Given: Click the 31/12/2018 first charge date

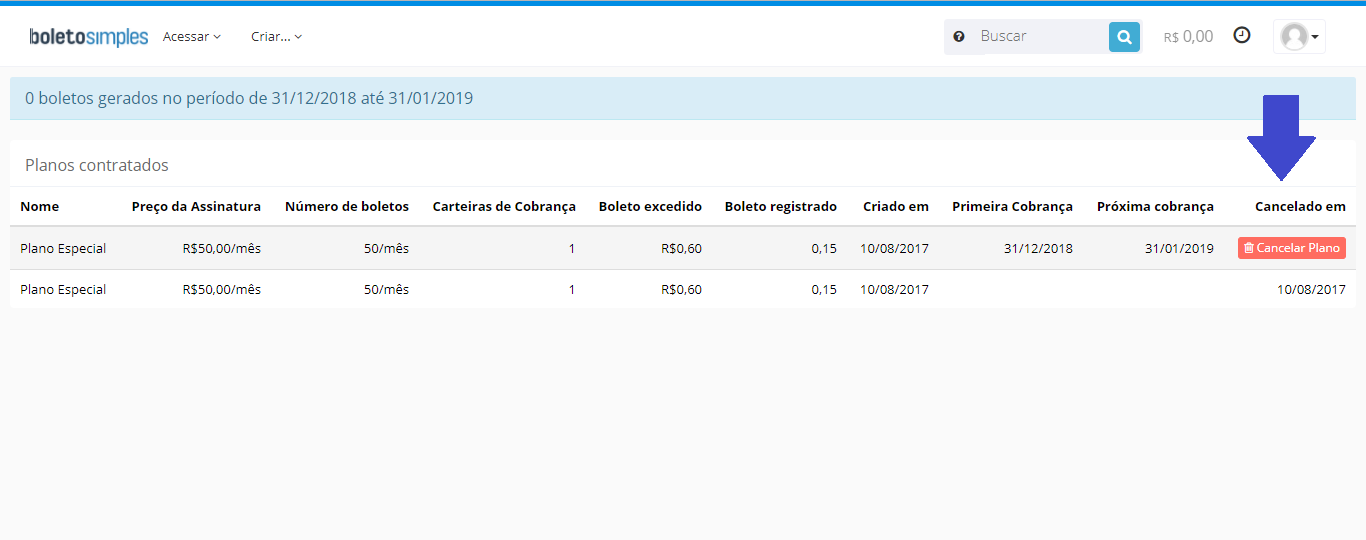Looking at the screenshot, I should click(x=1038, y=248).
